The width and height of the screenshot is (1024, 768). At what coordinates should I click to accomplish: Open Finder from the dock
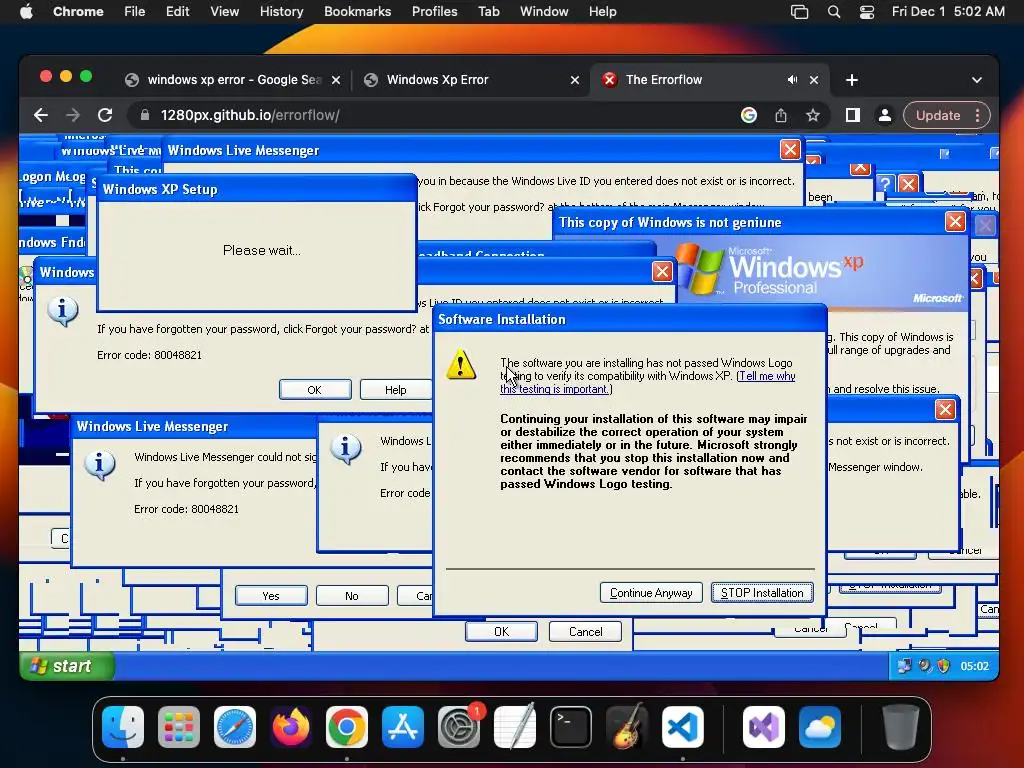[123, 727]
